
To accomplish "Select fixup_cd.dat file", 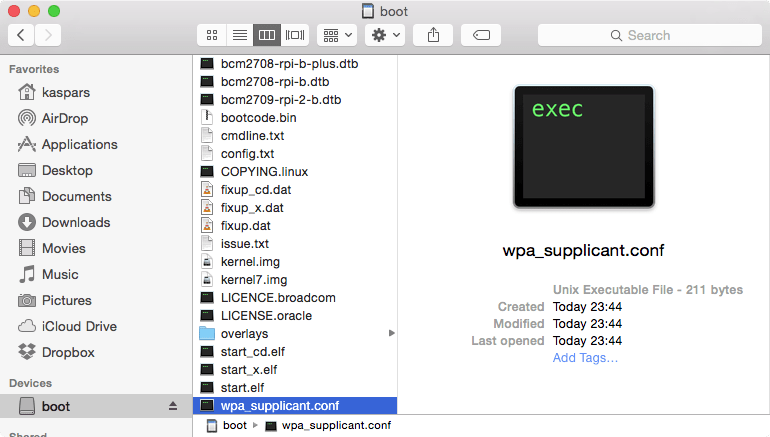I will coord(295,190).
